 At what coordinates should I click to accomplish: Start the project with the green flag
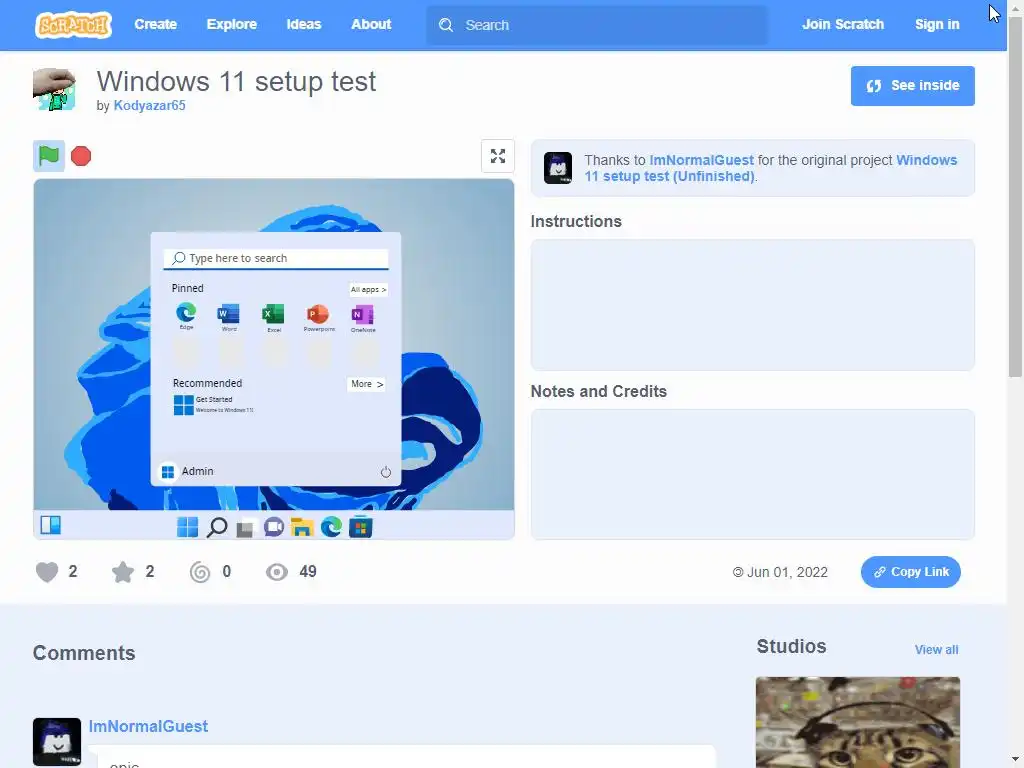49,156
